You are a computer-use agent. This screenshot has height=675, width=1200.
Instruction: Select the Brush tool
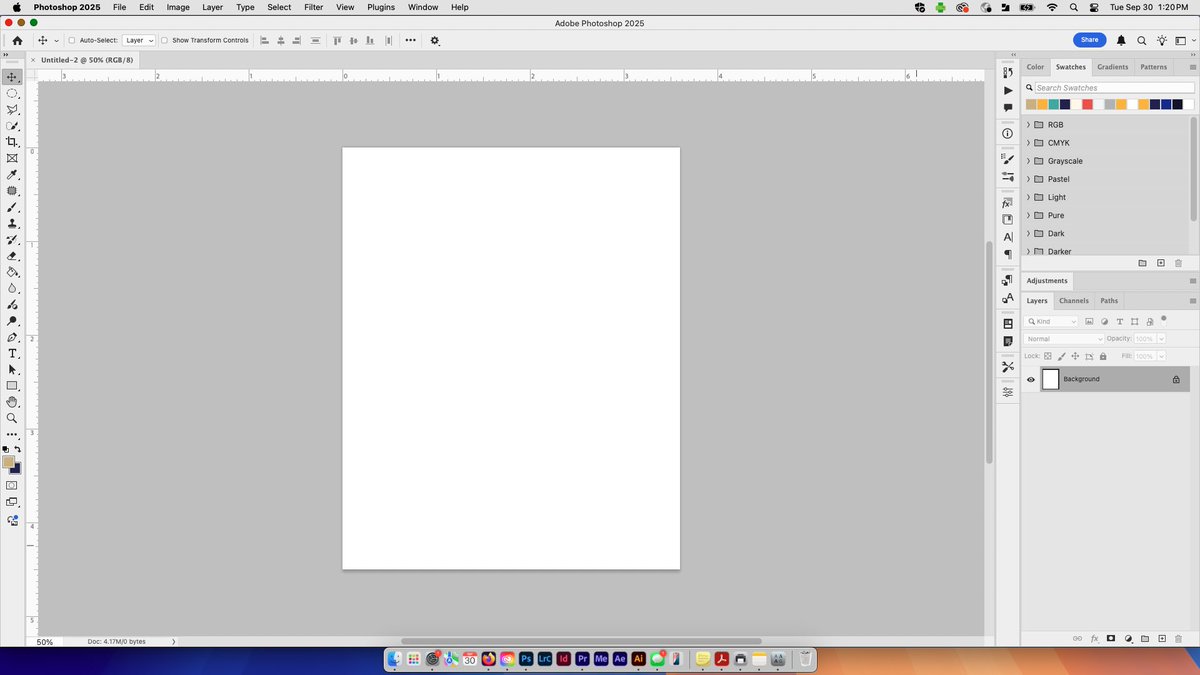tap(13, 207)
